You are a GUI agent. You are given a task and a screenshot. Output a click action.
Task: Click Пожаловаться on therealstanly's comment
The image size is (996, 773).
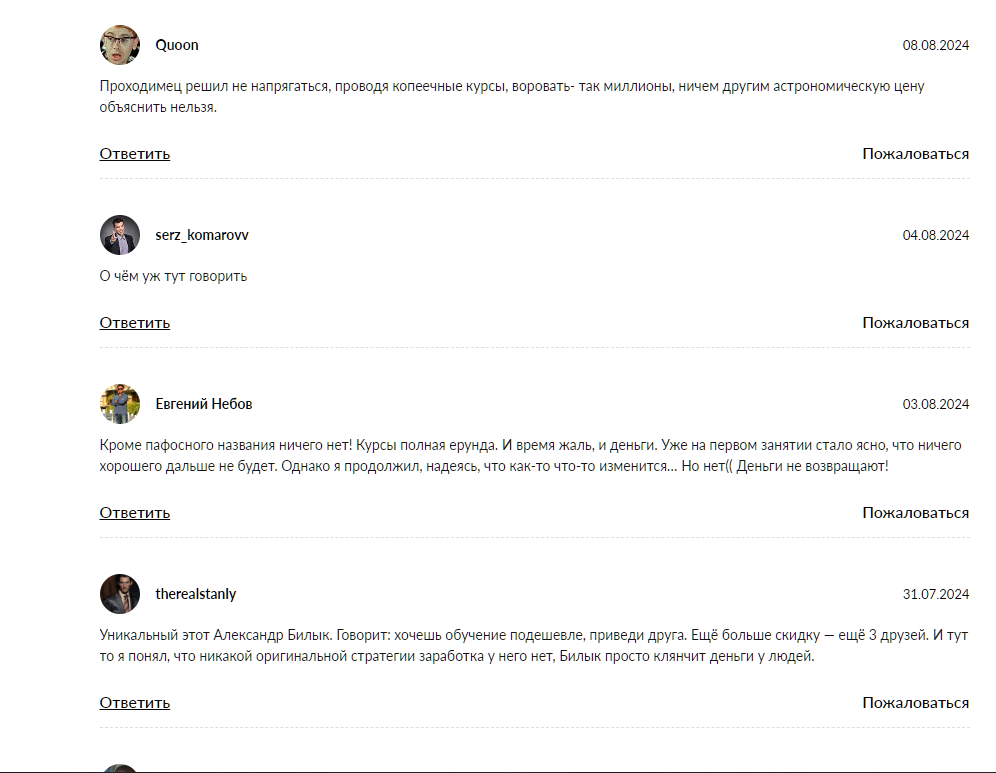915,703
